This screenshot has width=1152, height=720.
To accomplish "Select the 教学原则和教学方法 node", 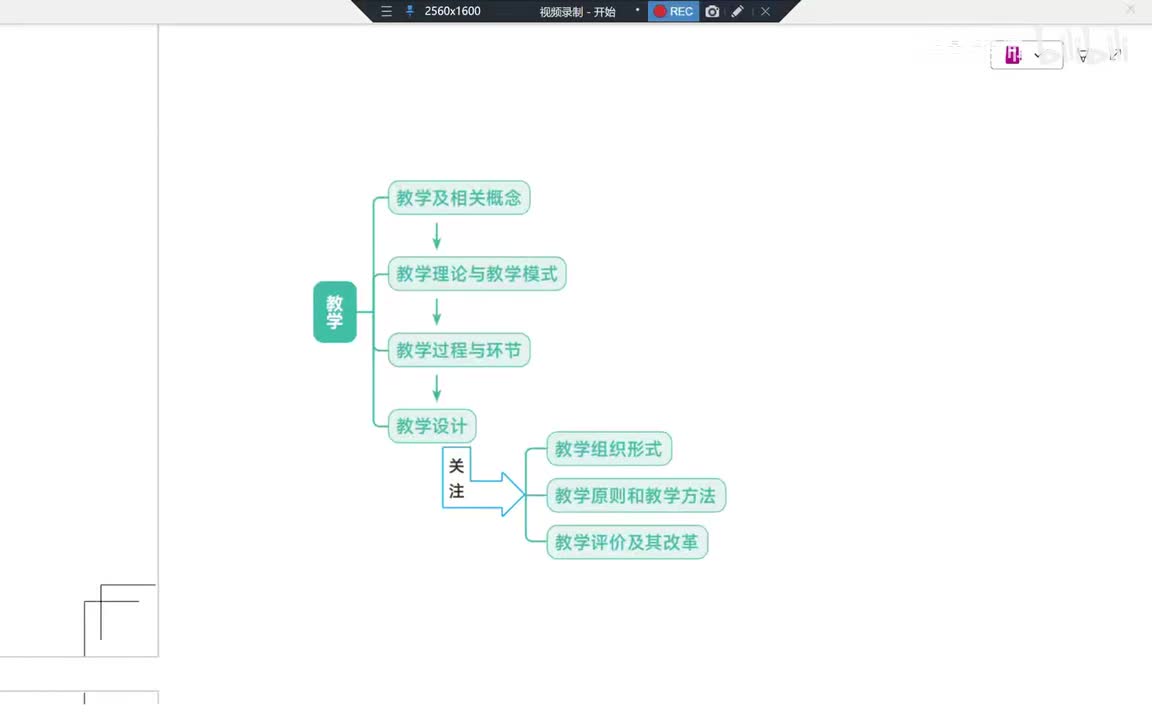I will click(636, 495).
